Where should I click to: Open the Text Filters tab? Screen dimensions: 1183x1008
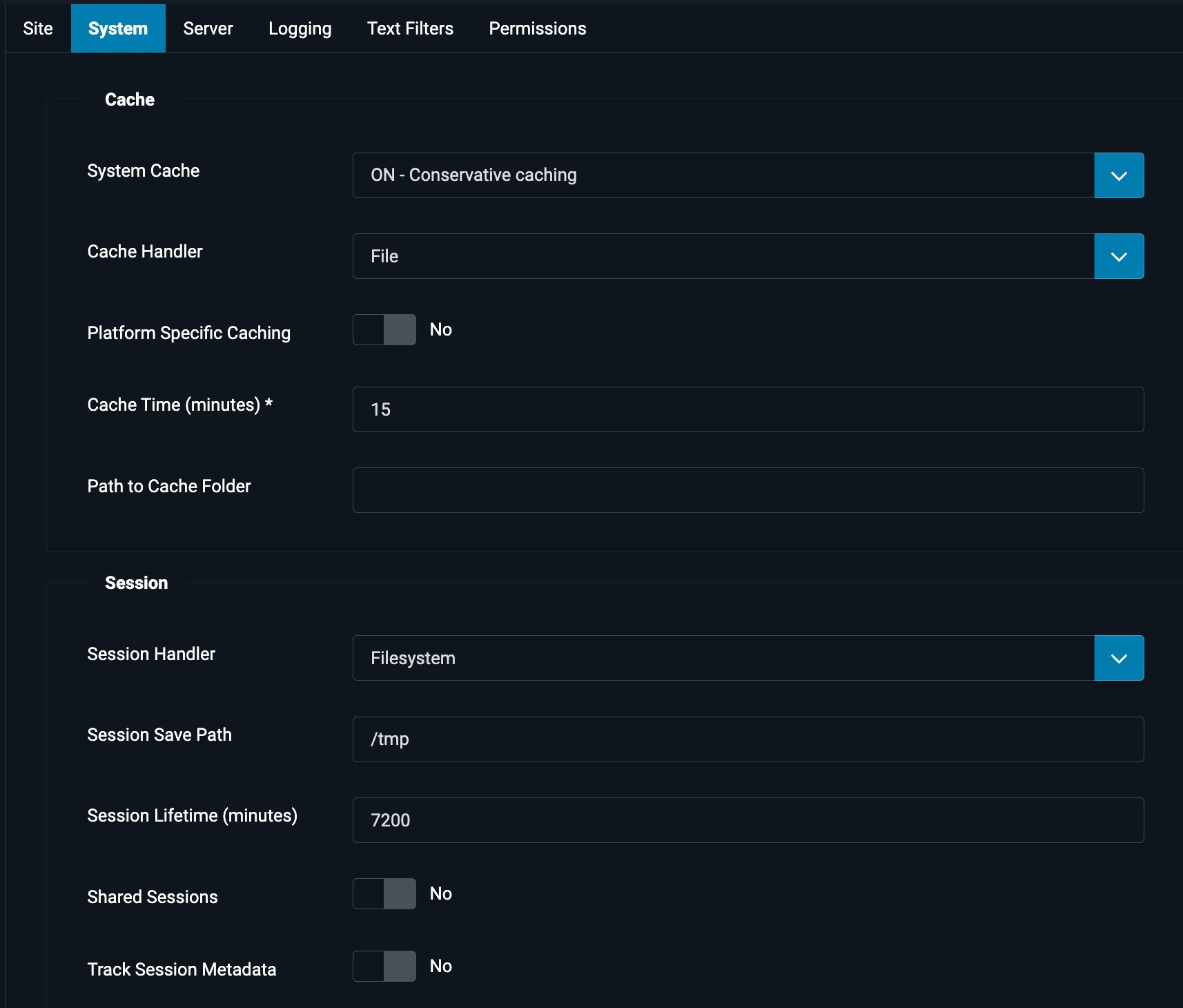click(x=410, y=28)
